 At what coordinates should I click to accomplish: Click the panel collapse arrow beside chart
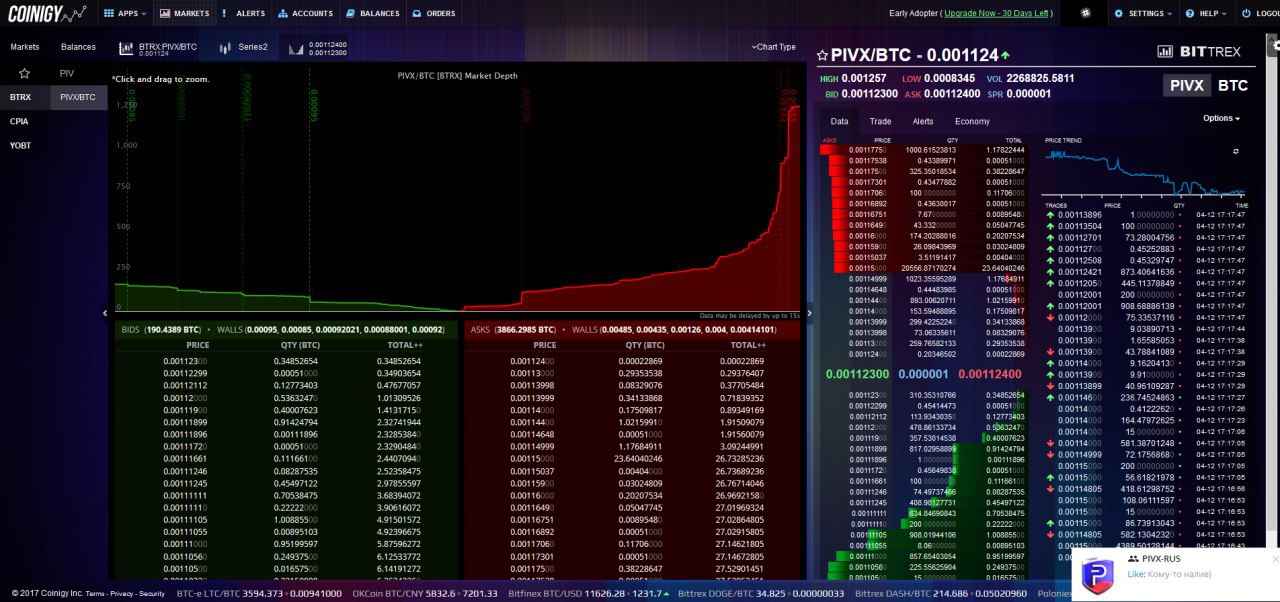[x=810, y=313]
